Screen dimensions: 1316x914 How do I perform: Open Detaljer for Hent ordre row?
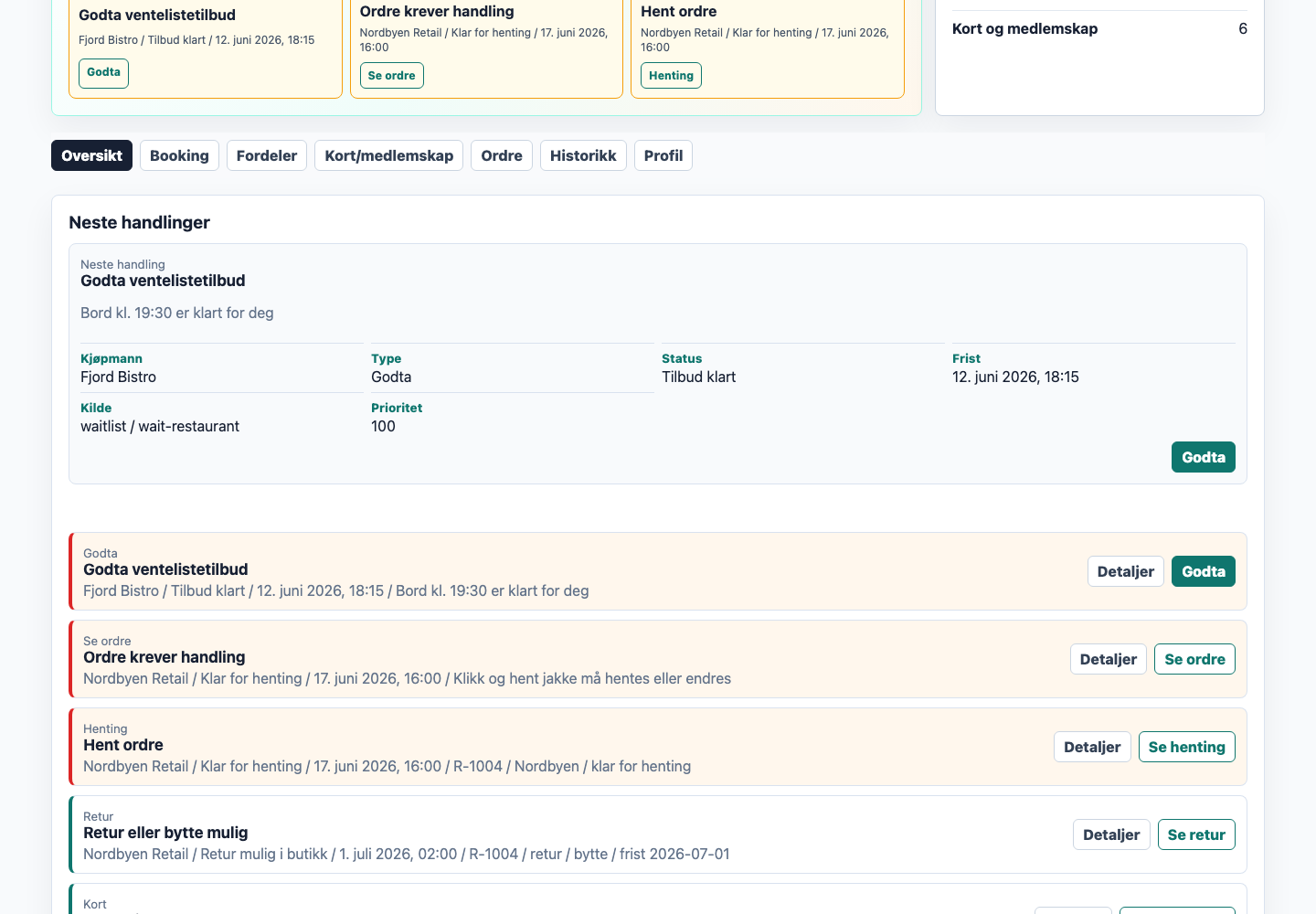(1092, 747)
